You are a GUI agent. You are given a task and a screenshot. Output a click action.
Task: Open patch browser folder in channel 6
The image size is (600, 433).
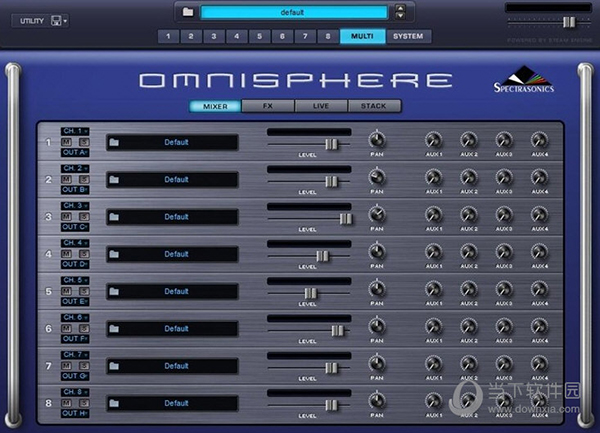point(114,329)
